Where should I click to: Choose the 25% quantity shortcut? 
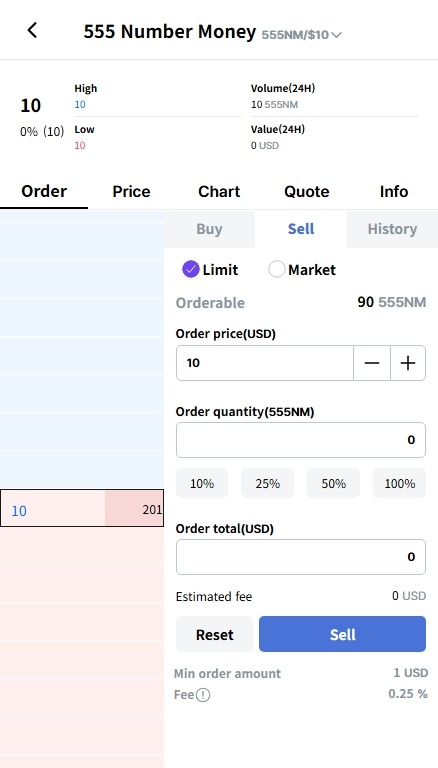[x=268, y=483]
